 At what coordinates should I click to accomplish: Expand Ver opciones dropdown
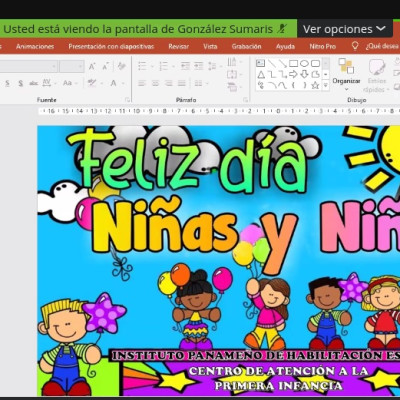pyautogui.click(x=344, y=29)
